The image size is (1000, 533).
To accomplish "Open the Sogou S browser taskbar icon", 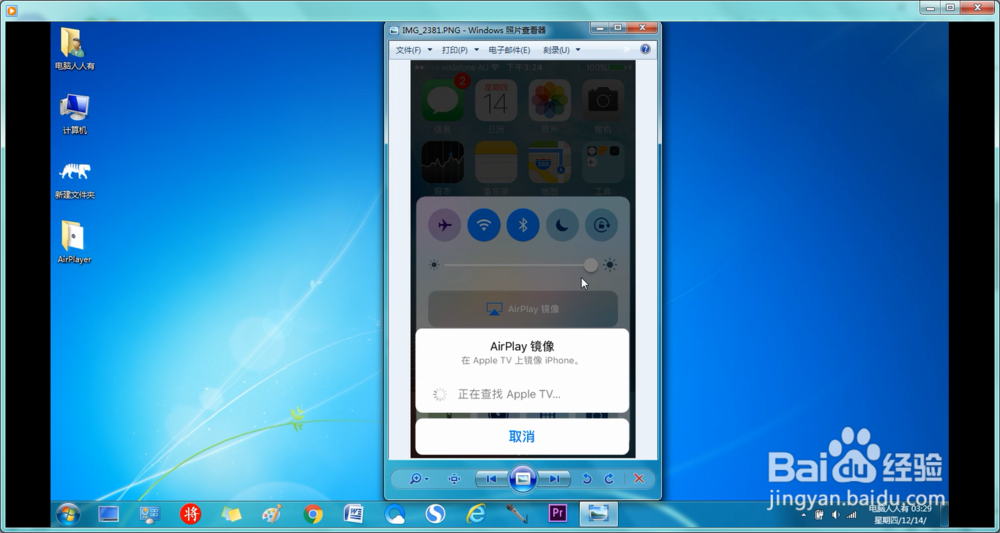I will click(436, 514).
